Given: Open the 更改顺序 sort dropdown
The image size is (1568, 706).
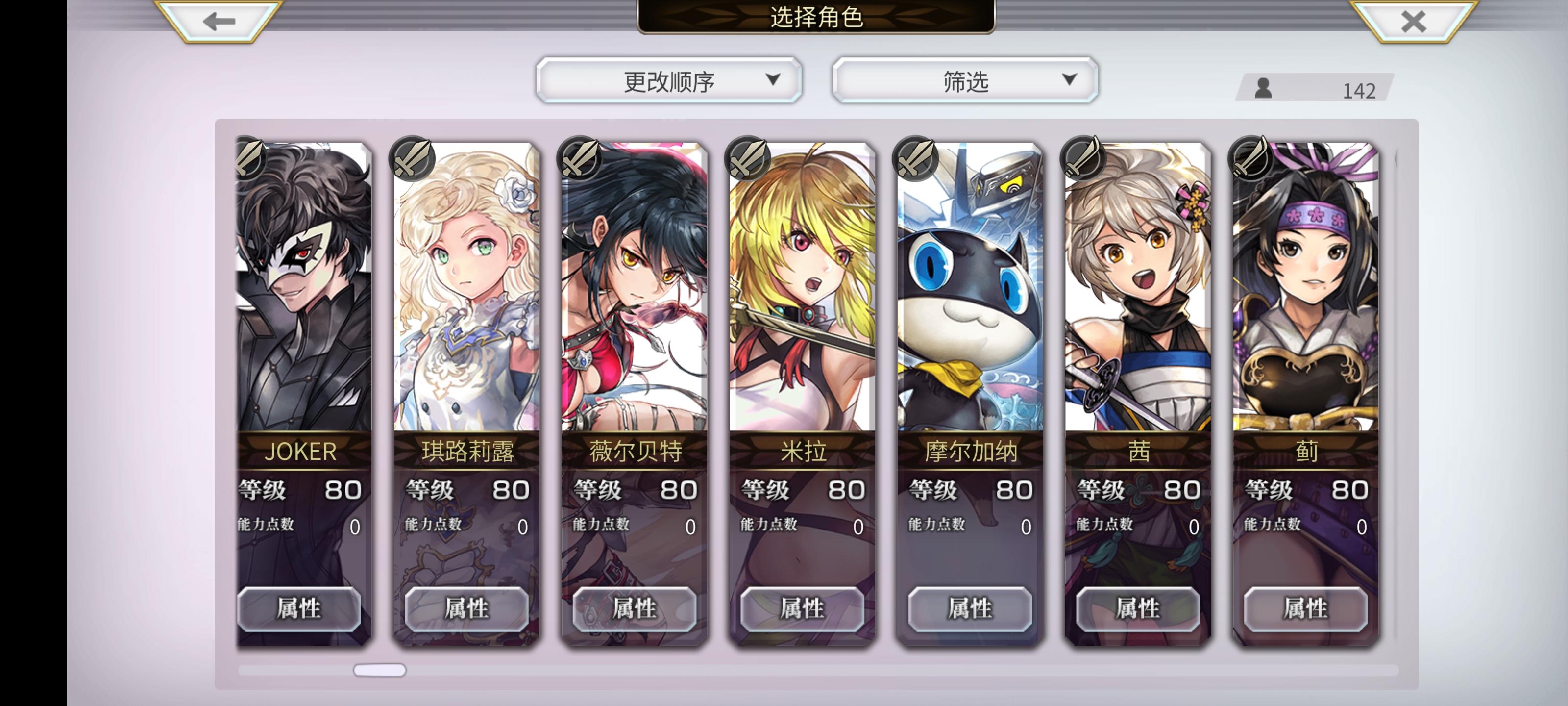Looking at the screenshot, I should [669, 80].
